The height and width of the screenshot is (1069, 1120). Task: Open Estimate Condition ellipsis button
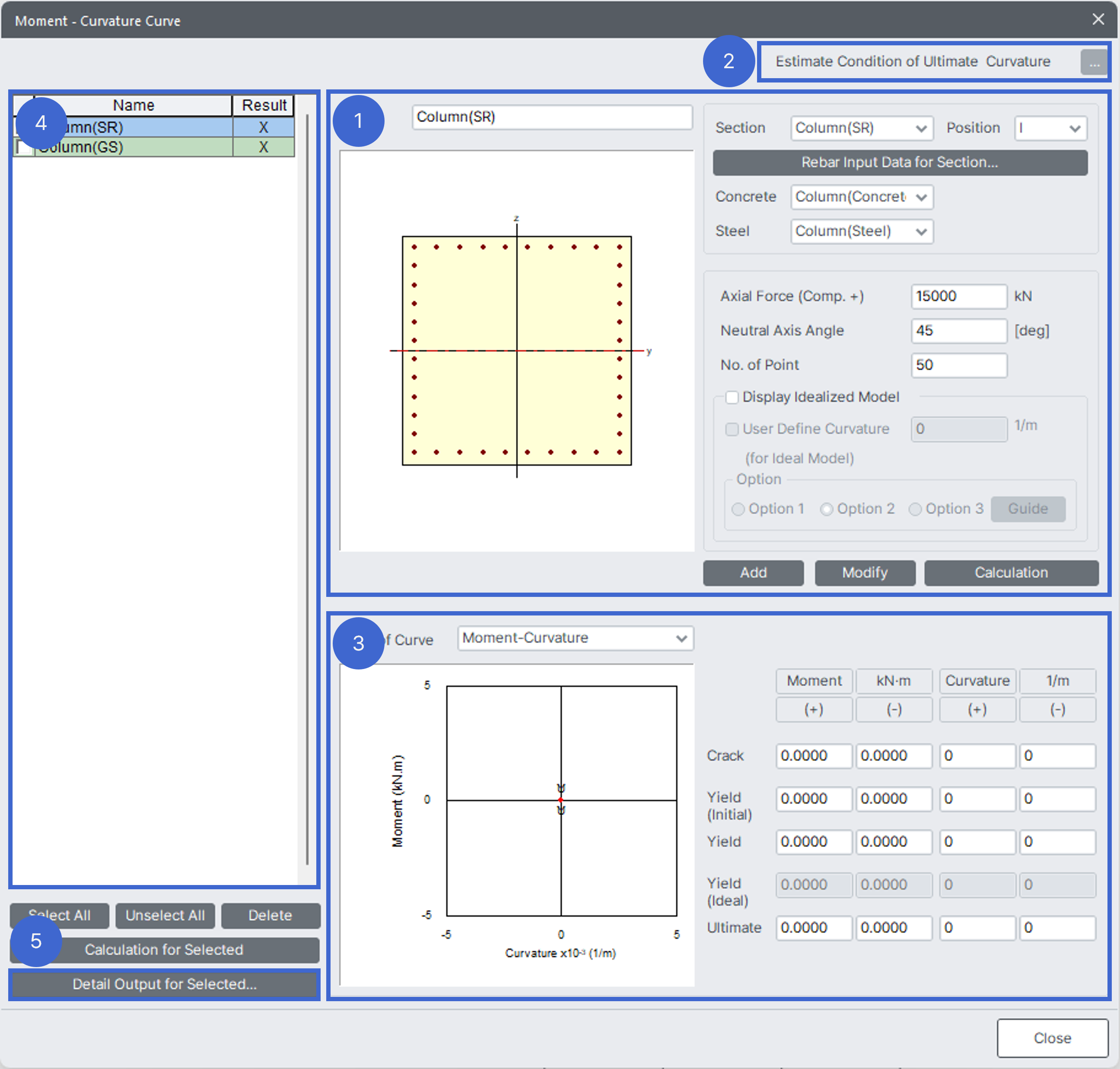point(1093,63)
